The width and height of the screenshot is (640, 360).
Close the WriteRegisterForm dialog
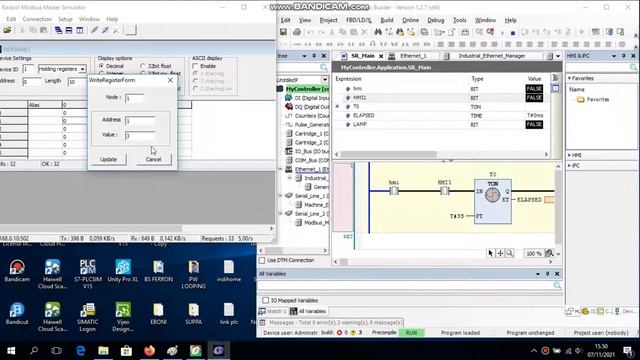(x=170, y=80)
